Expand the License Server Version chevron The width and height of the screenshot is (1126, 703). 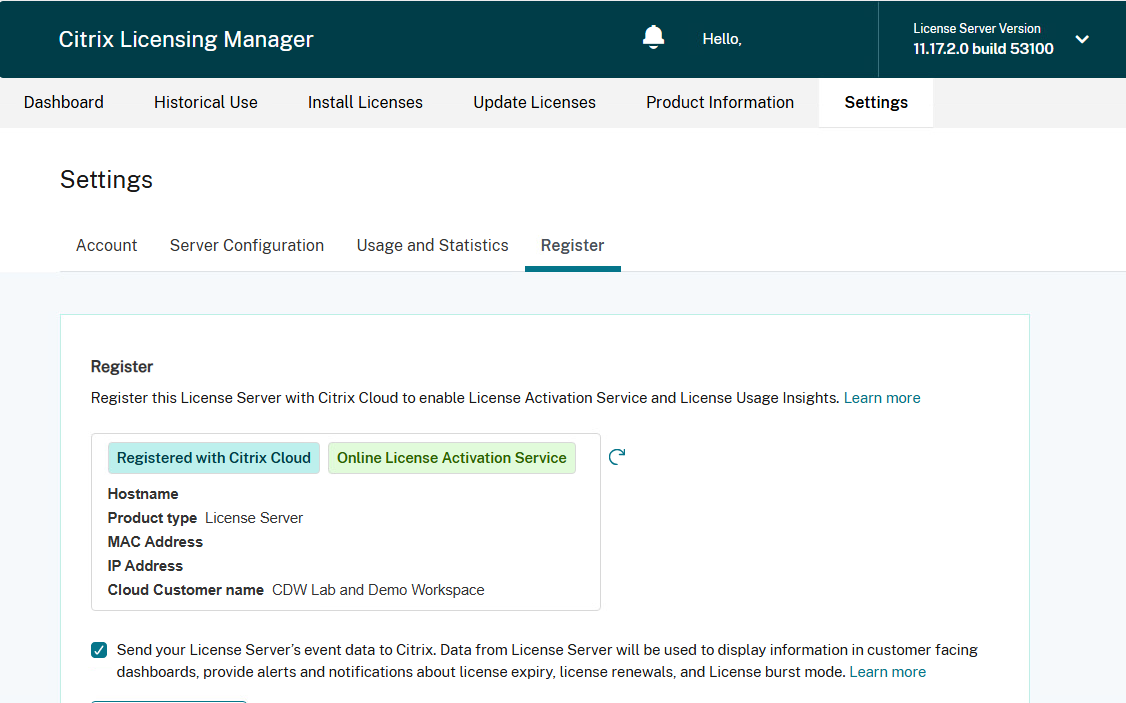[1082, 39]
